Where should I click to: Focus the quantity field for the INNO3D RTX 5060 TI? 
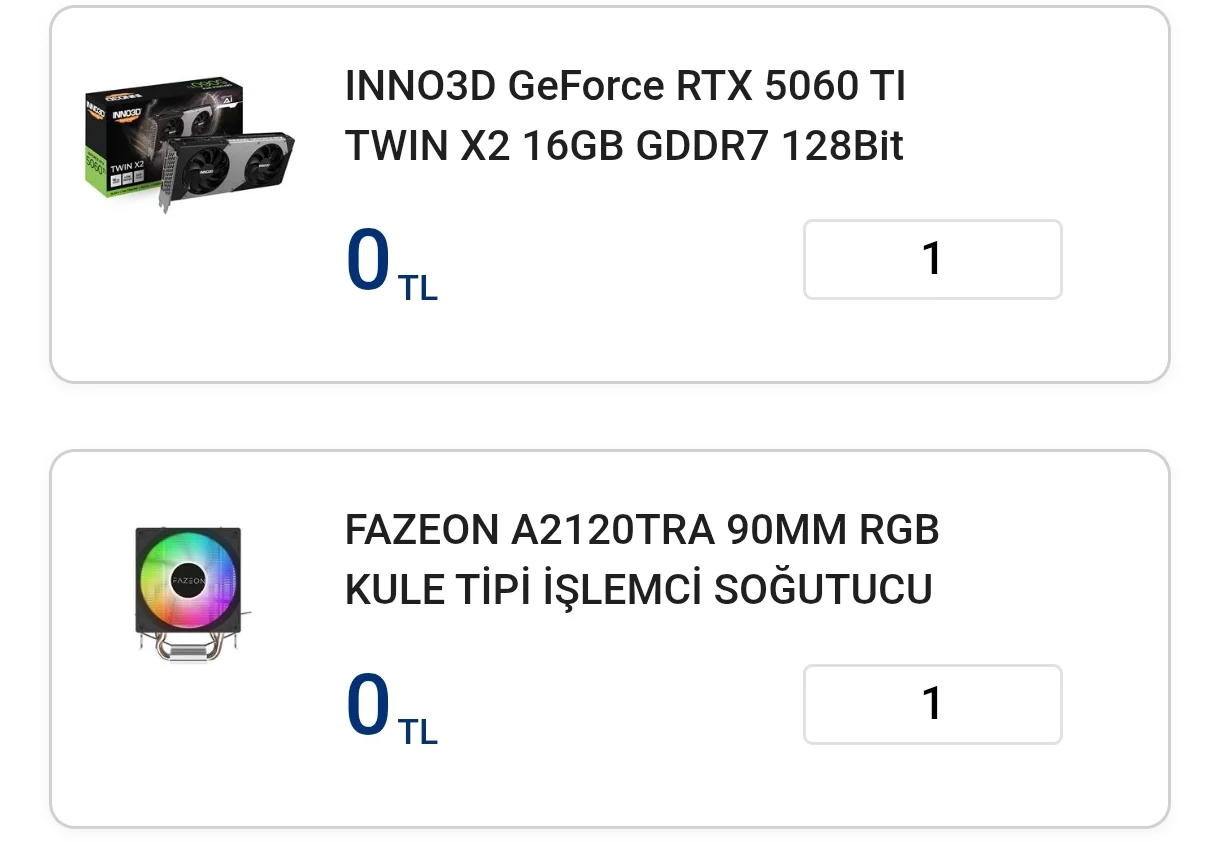pyautogui.click(x=932, y=259)
